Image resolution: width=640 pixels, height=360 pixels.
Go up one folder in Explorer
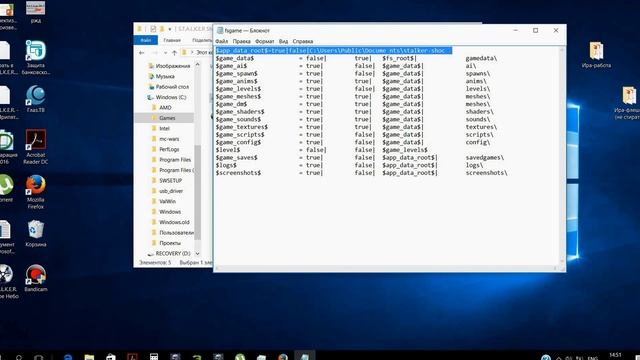click(x=174, y=53)
